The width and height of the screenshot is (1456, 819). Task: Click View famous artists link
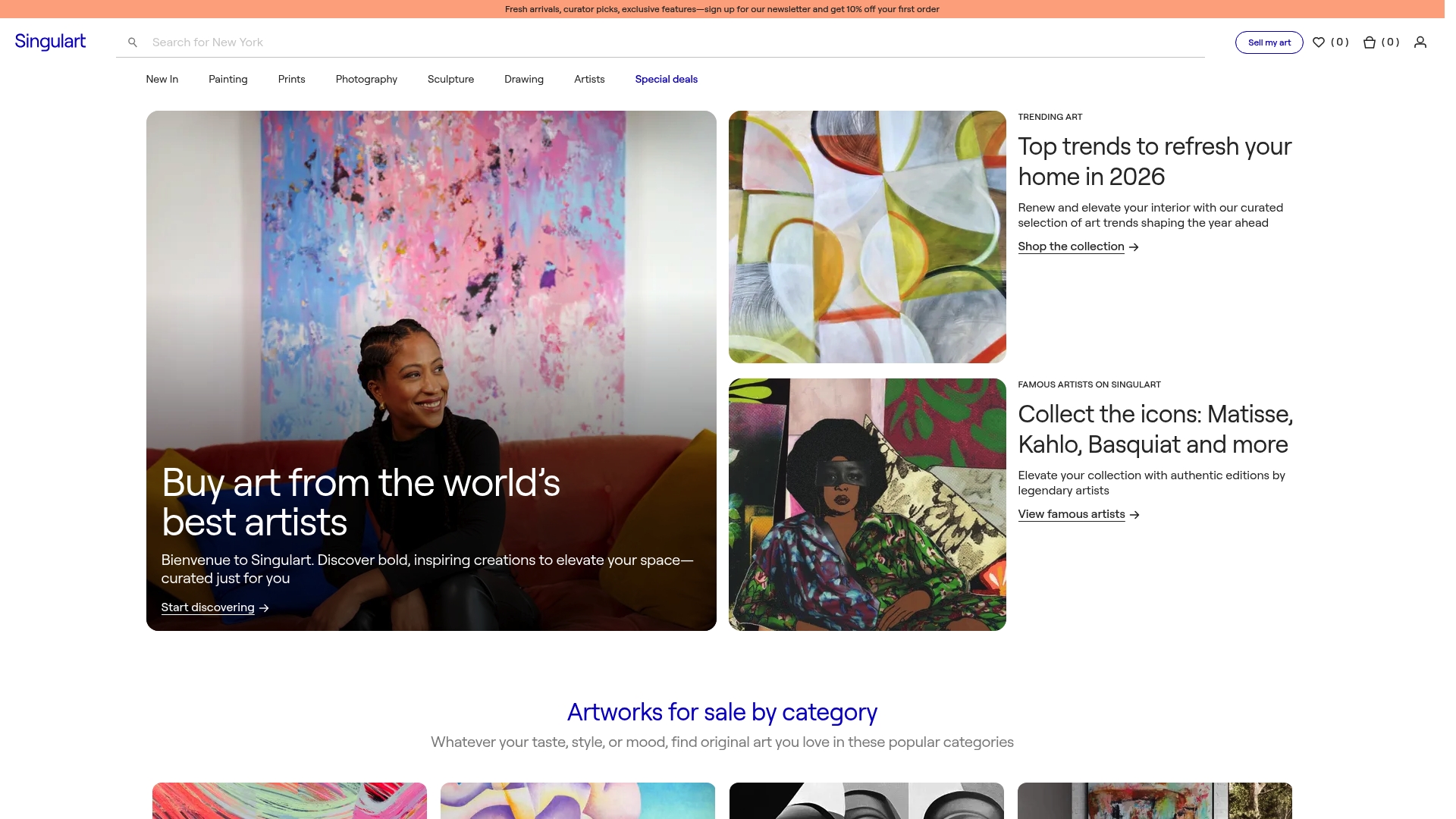point(1071,513)
